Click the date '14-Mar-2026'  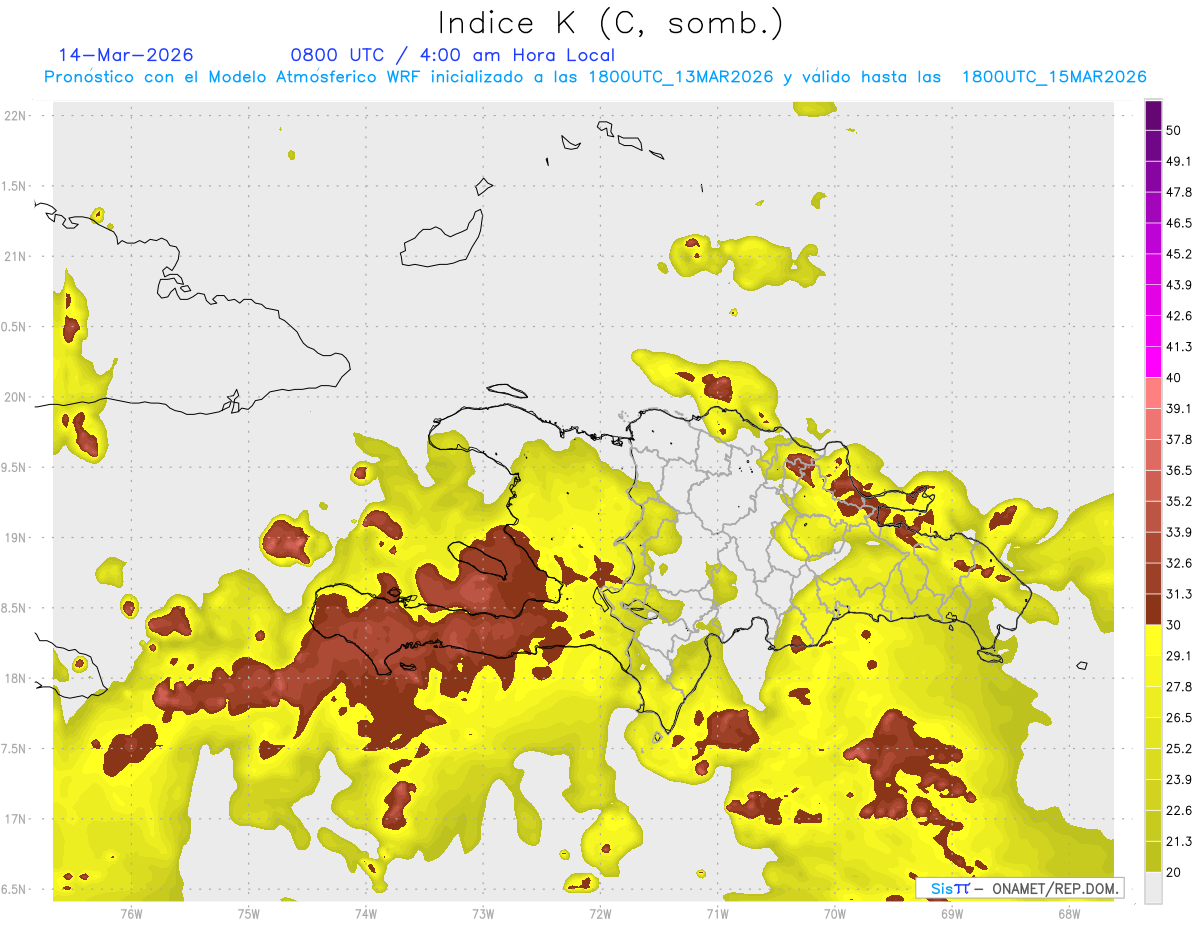(x=126, y=55)
